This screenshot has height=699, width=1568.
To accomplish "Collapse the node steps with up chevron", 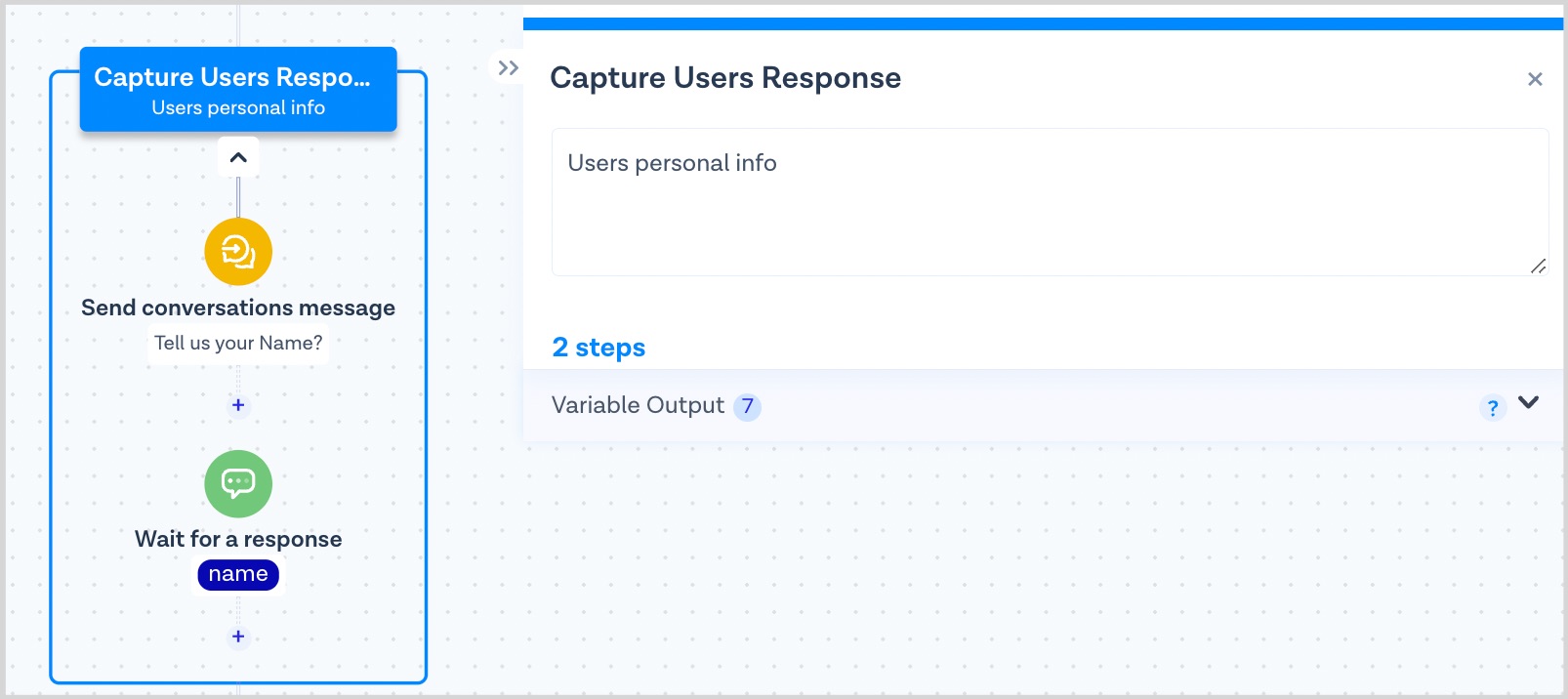I will point(238,157).
